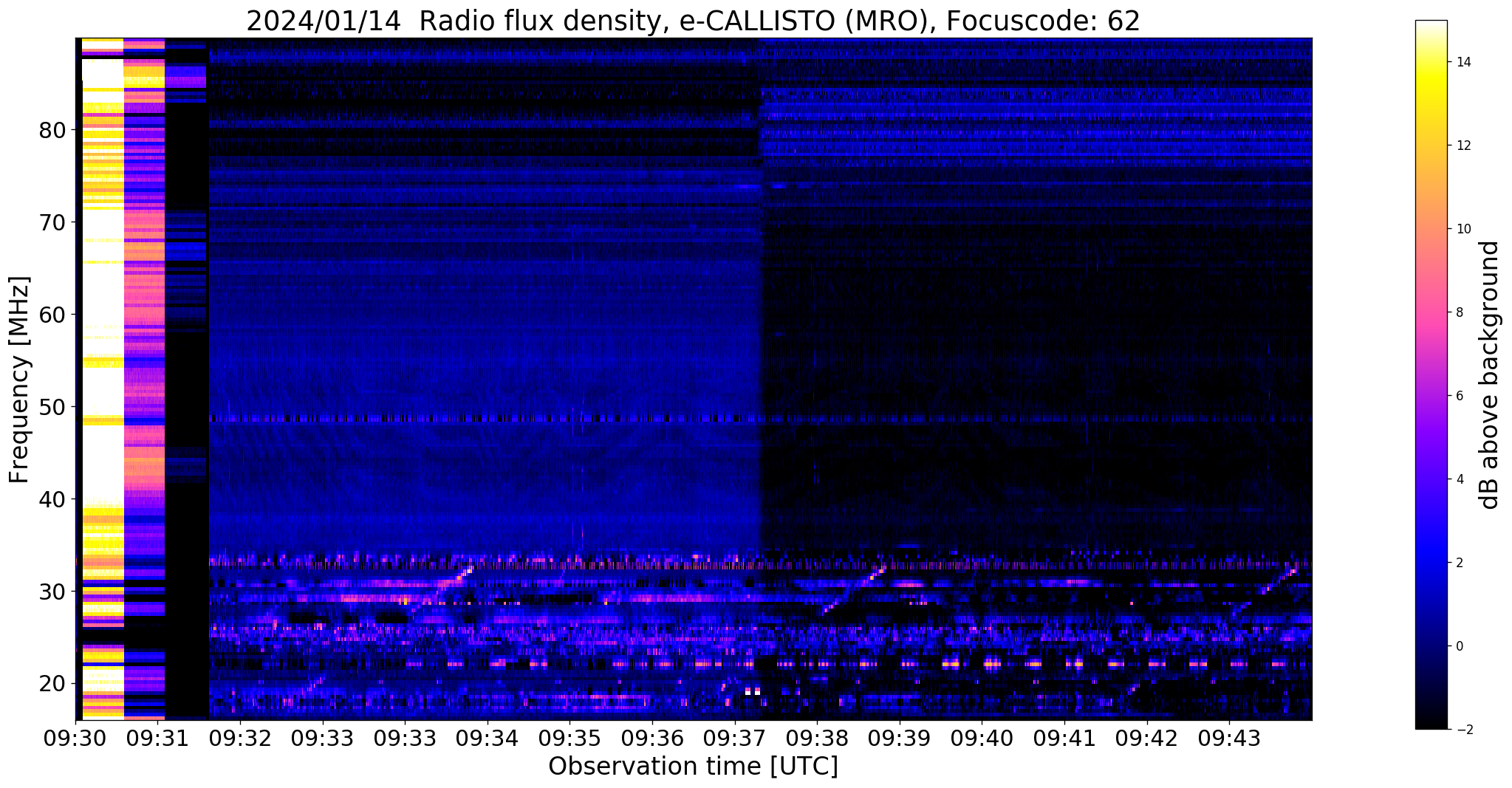
Task: Select the 09:42 time tick label
Action: (1146, 739)
